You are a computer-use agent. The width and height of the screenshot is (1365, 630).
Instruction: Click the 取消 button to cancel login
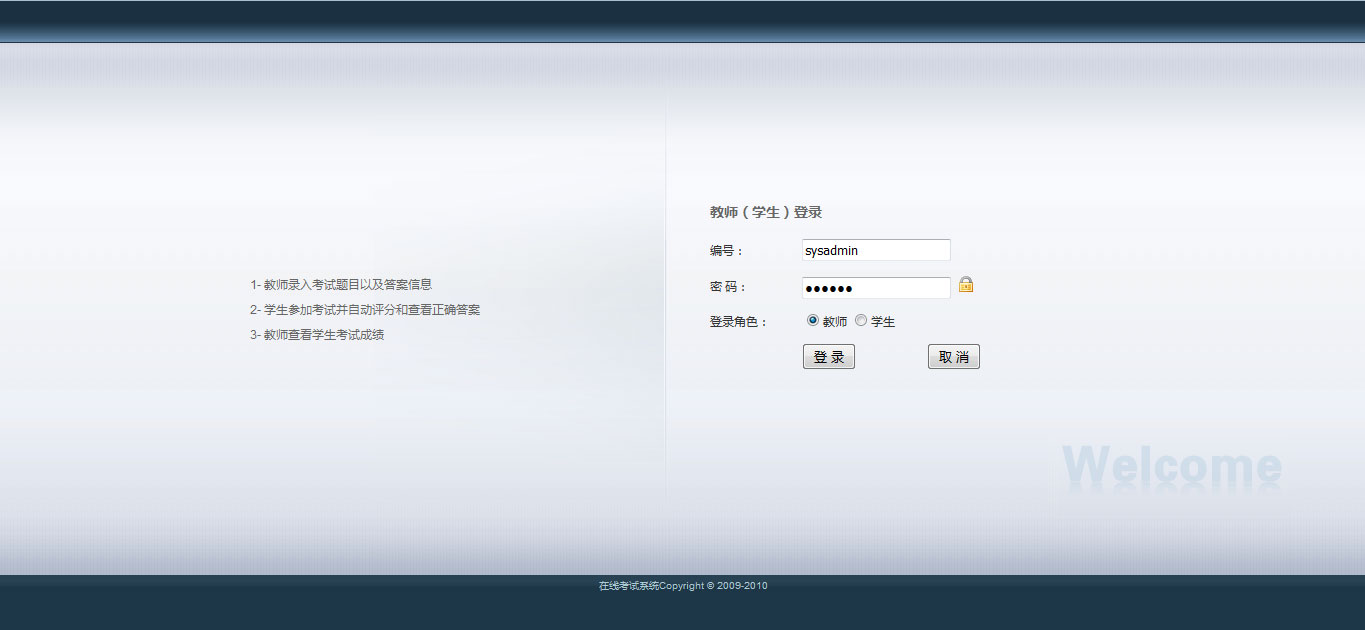(x=953, y=356)
